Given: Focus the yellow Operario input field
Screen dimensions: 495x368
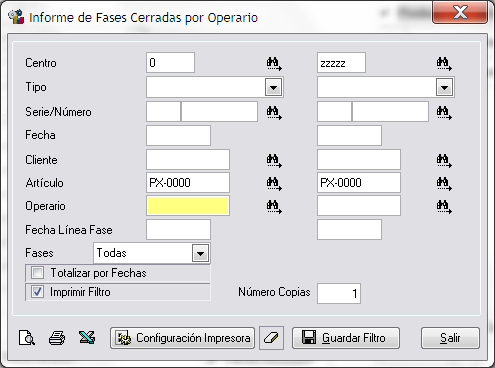Looking at the screenshot, I should pos(188,206).
